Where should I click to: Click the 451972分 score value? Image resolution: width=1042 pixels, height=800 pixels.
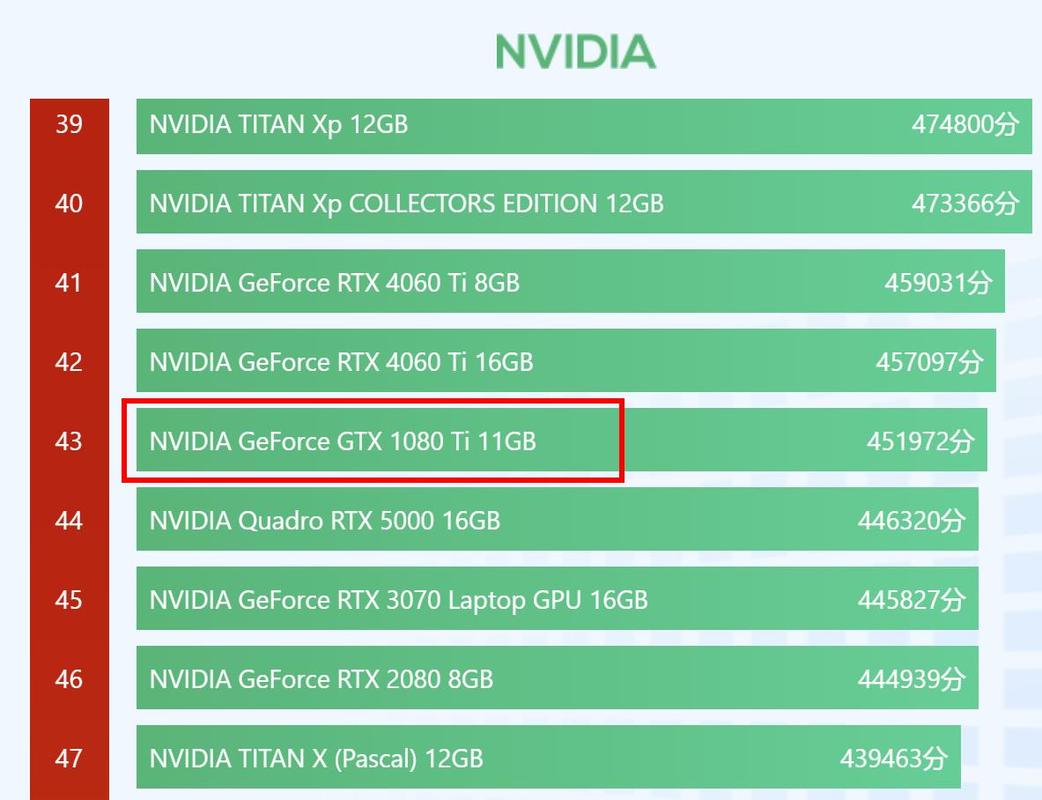pyautogui.click(x=920, y=441)
